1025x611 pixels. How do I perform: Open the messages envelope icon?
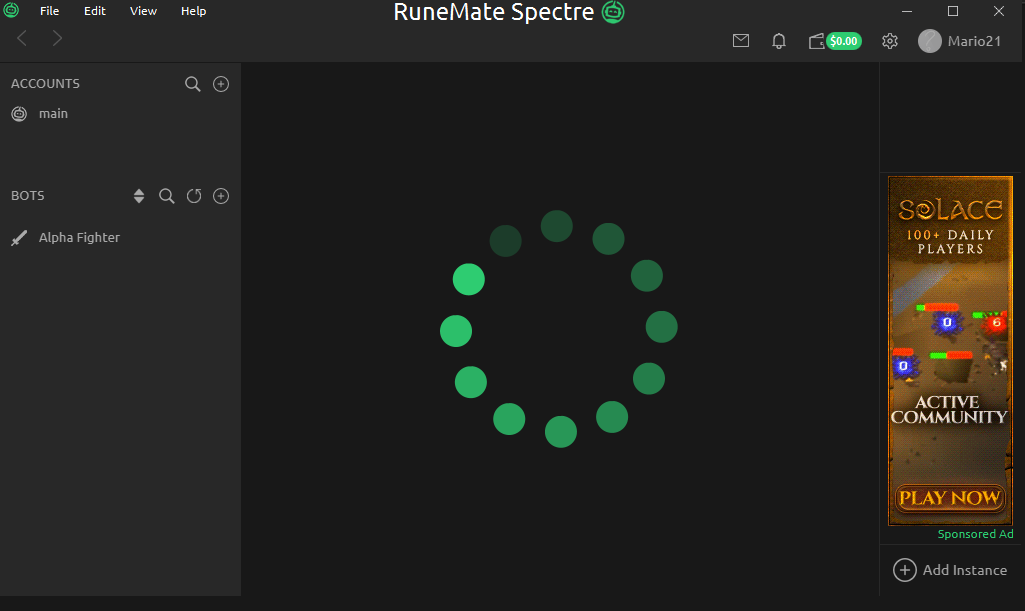(741, 41)
